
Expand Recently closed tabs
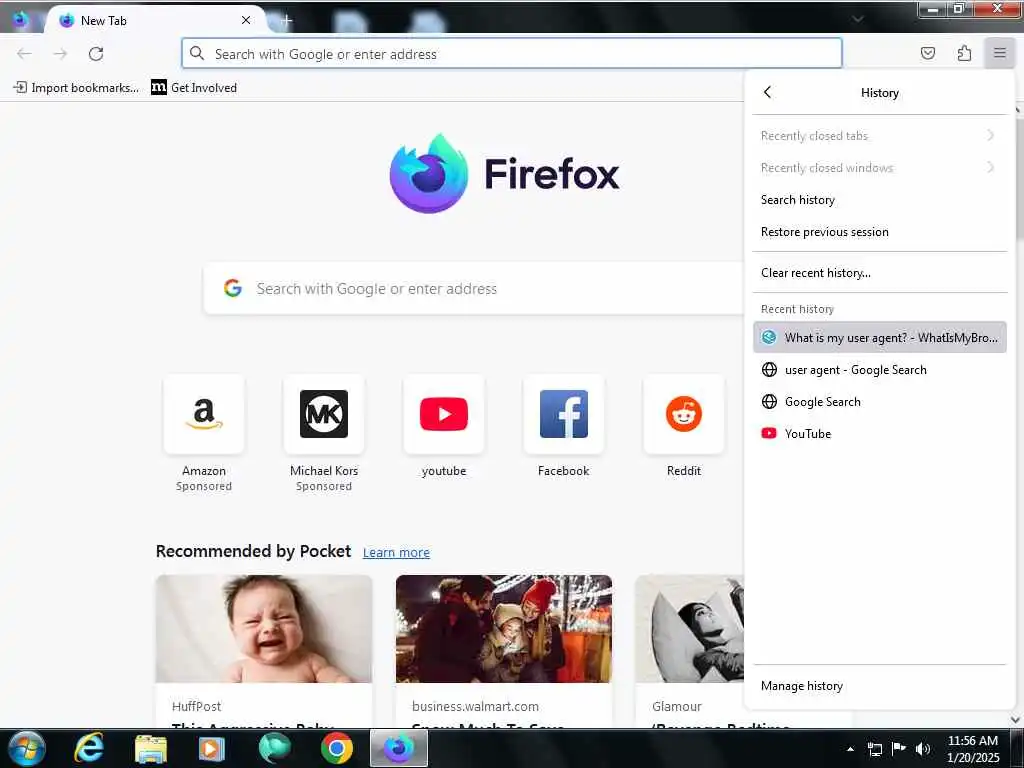click(x=879, y=136)
